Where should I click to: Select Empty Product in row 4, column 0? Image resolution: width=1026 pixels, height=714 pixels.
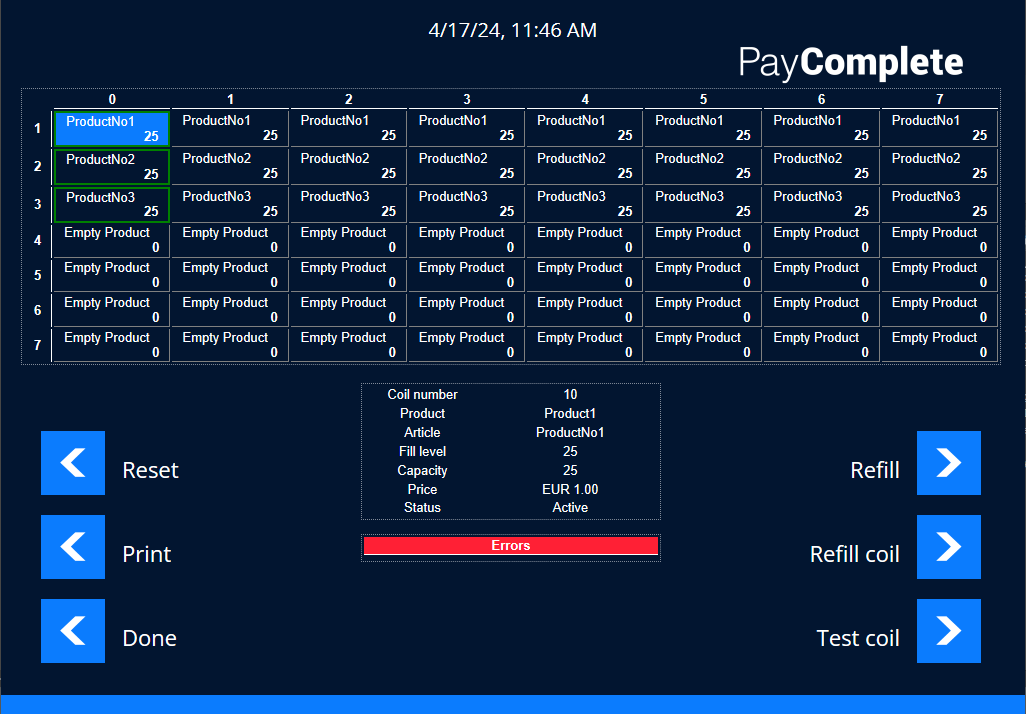point(111,241)
